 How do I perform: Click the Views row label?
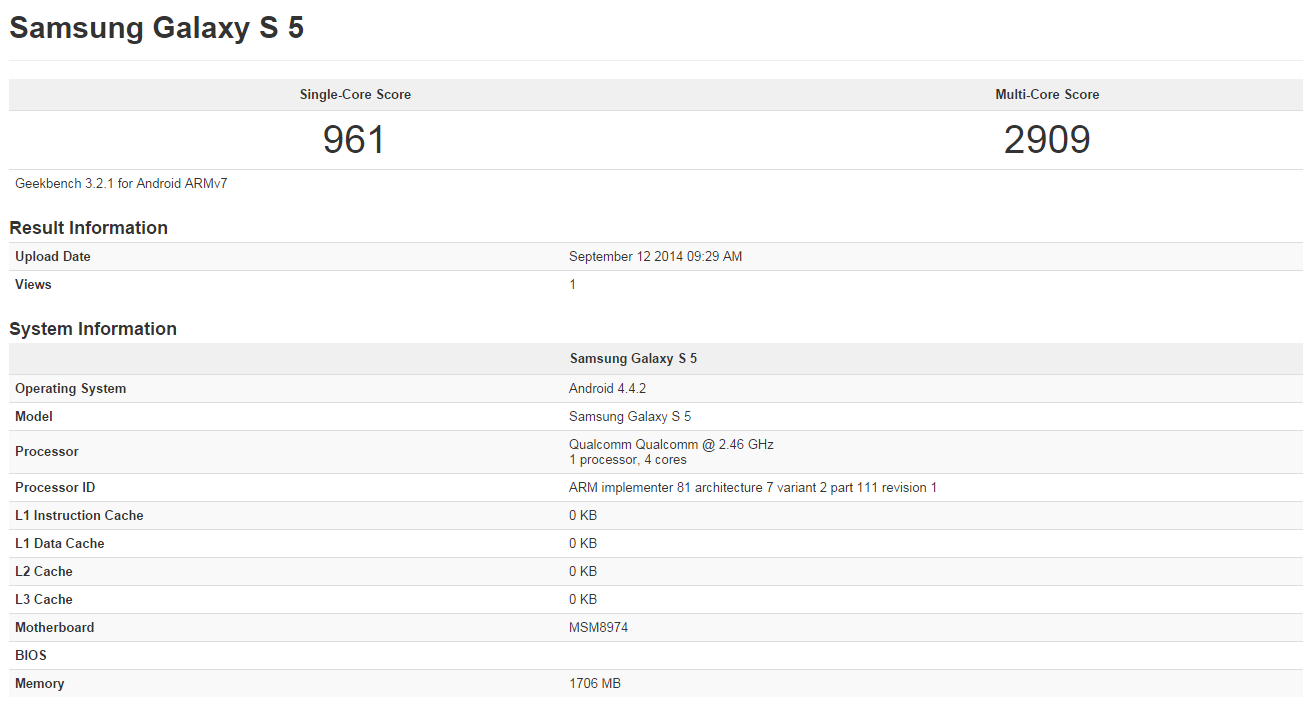tap(33, 285)
